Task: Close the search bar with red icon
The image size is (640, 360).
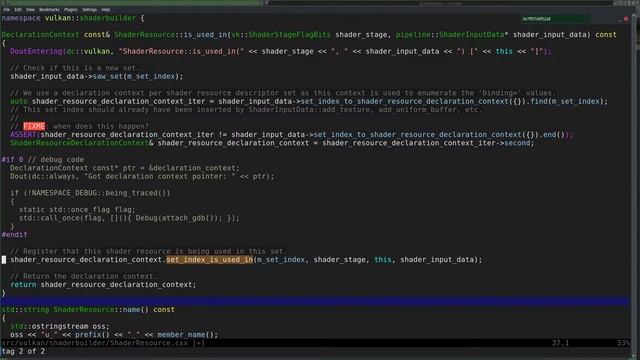Action: pyautogui.click(x=626, y=19)
